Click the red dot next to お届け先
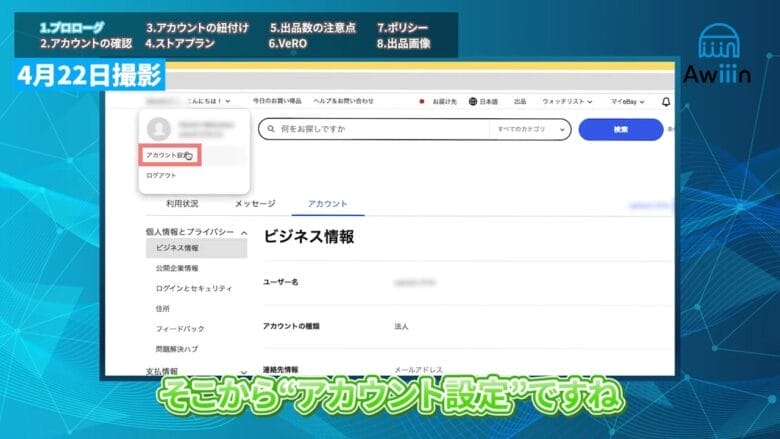 click(423, 101)
